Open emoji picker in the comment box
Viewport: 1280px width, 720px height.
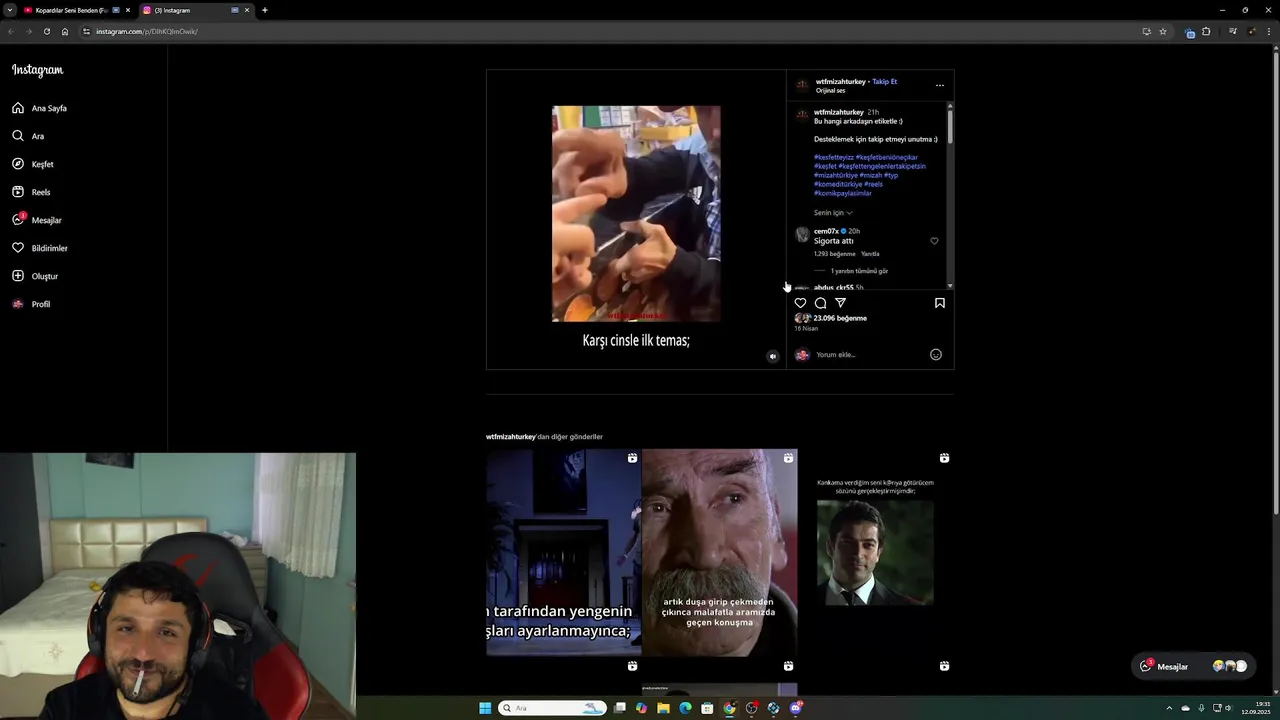(x=936, y=354)
